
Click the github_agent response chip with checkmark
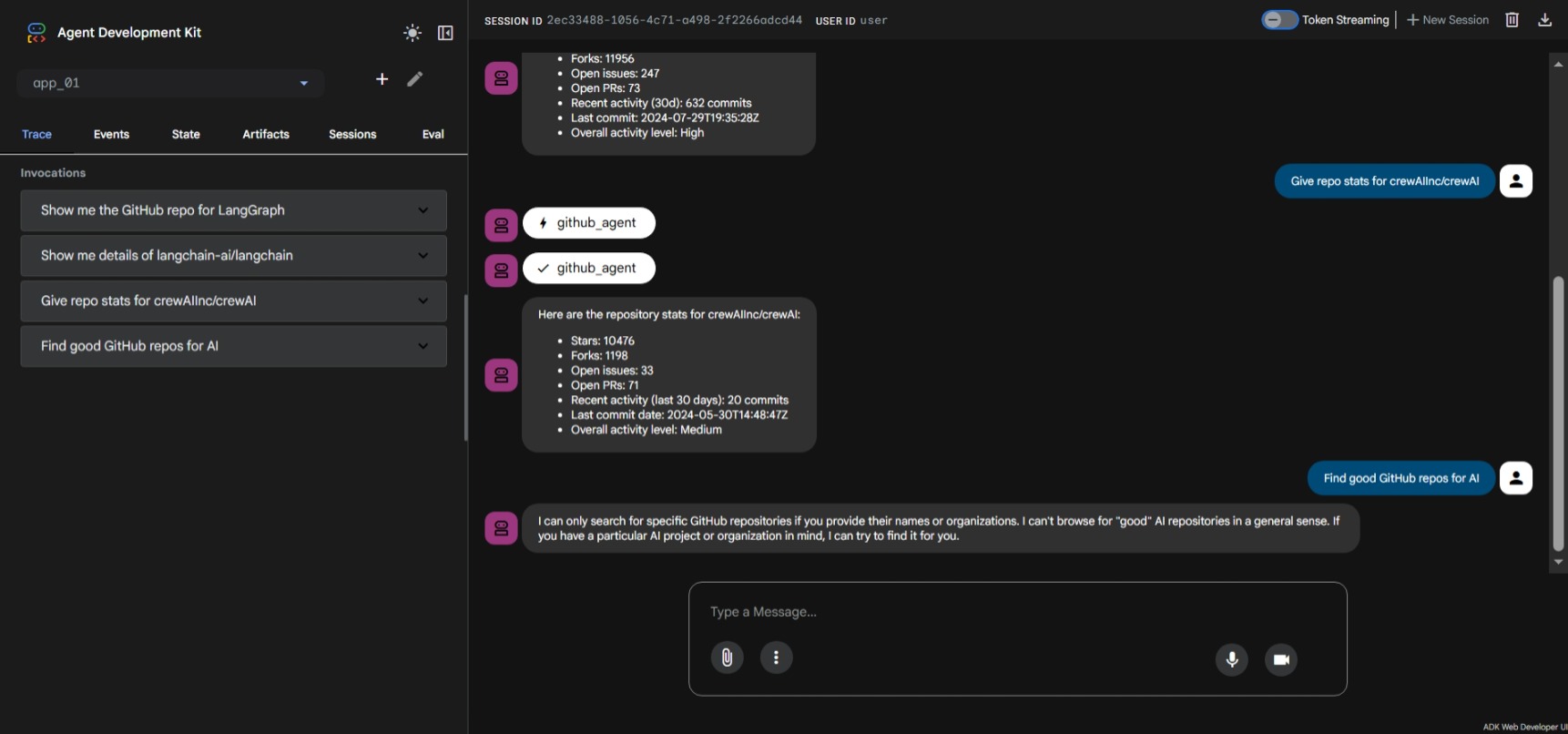[x=589, y=268]
